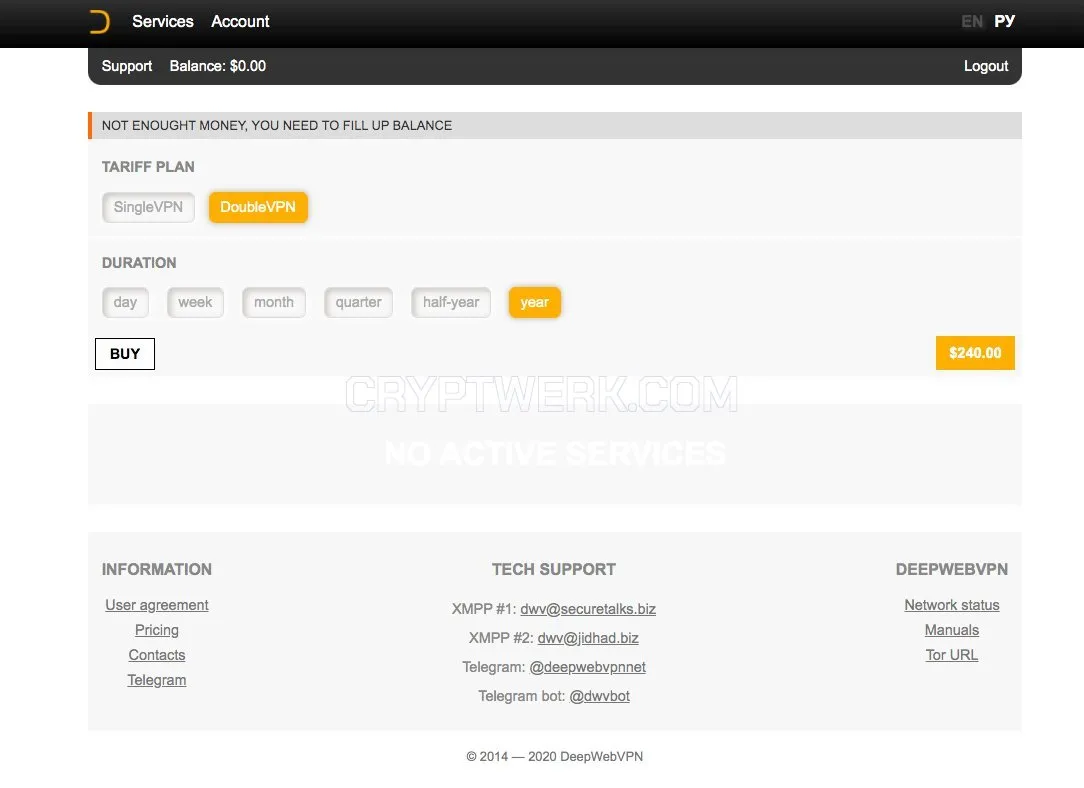Click XMPP address dwv@securetalks.biz

pyautogui.click(x=588, y=609)
